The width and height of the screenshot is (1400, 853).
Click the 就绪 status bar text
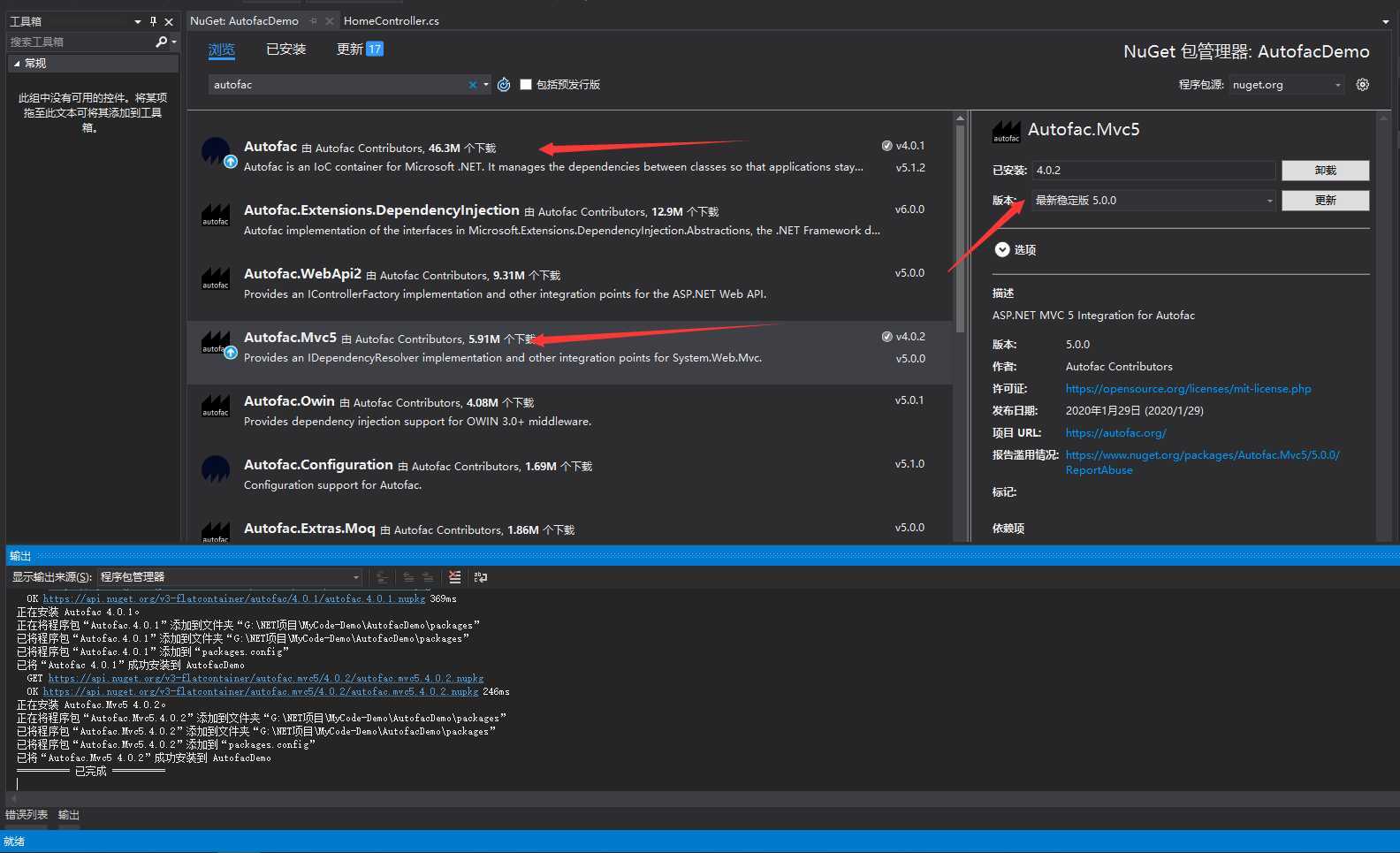click(x=14, y=842)
